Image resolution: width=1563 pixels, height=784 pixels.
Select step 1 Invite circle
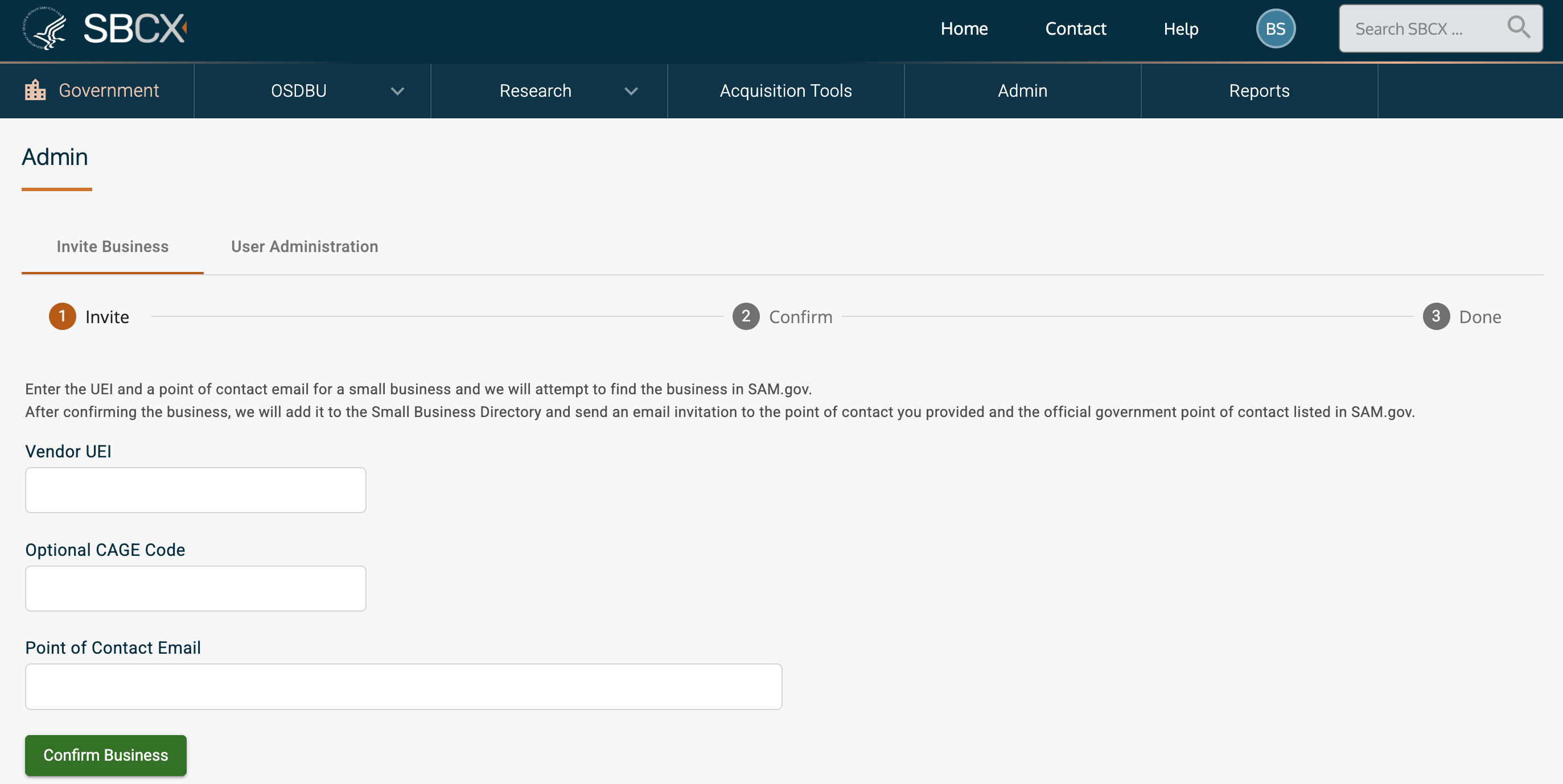[62, 316]
